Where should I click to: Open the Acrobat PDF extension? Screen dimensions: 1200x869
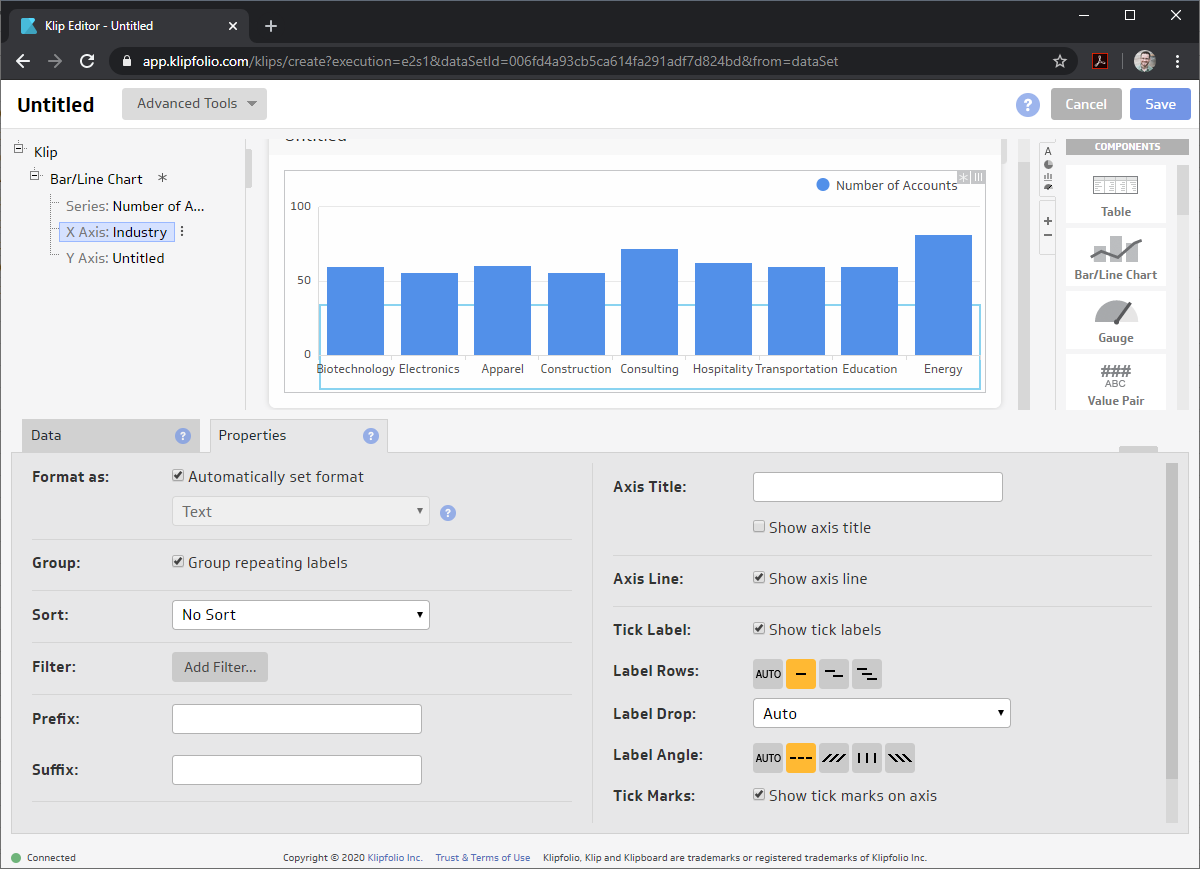click(x=1100, y=61)
